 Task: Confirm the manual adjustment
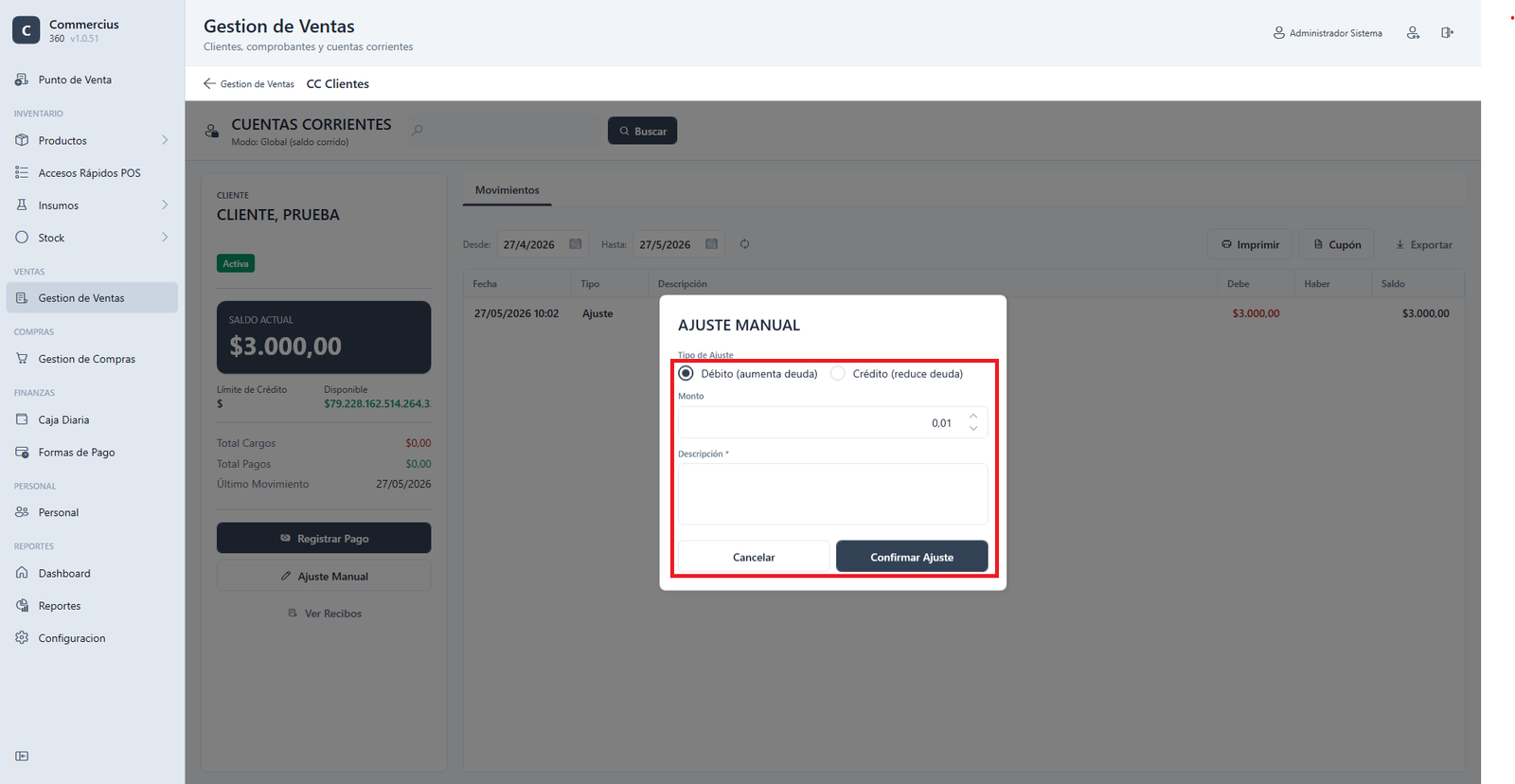click(912, 557)
